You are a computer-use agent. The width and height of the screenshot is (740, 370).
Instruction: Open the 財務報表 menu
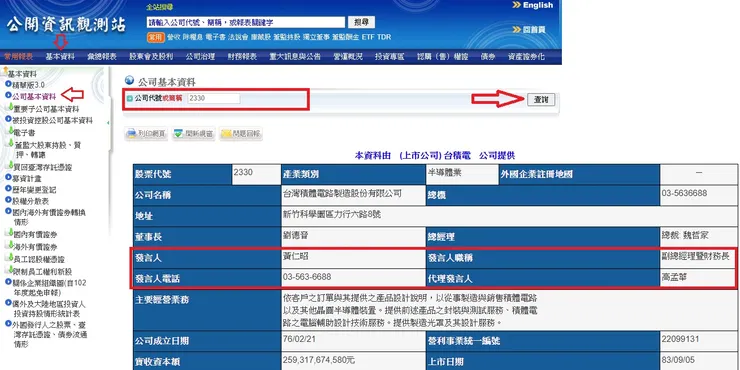242,57
